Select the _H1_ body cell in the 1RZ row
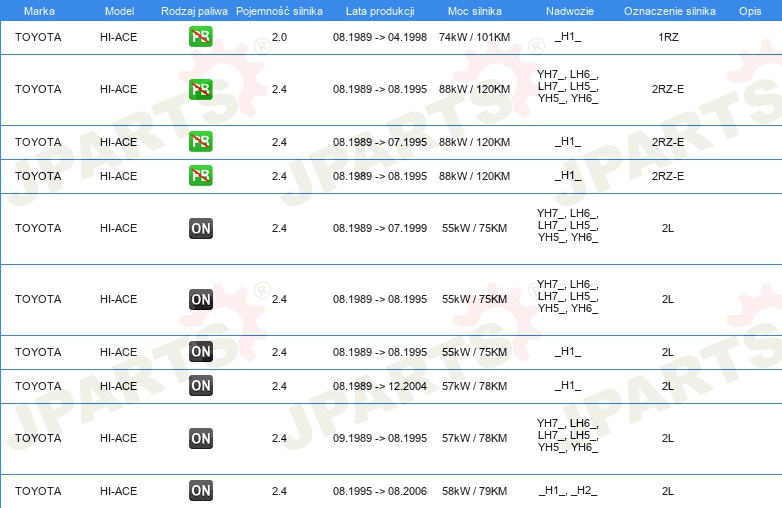 (568, 36)
